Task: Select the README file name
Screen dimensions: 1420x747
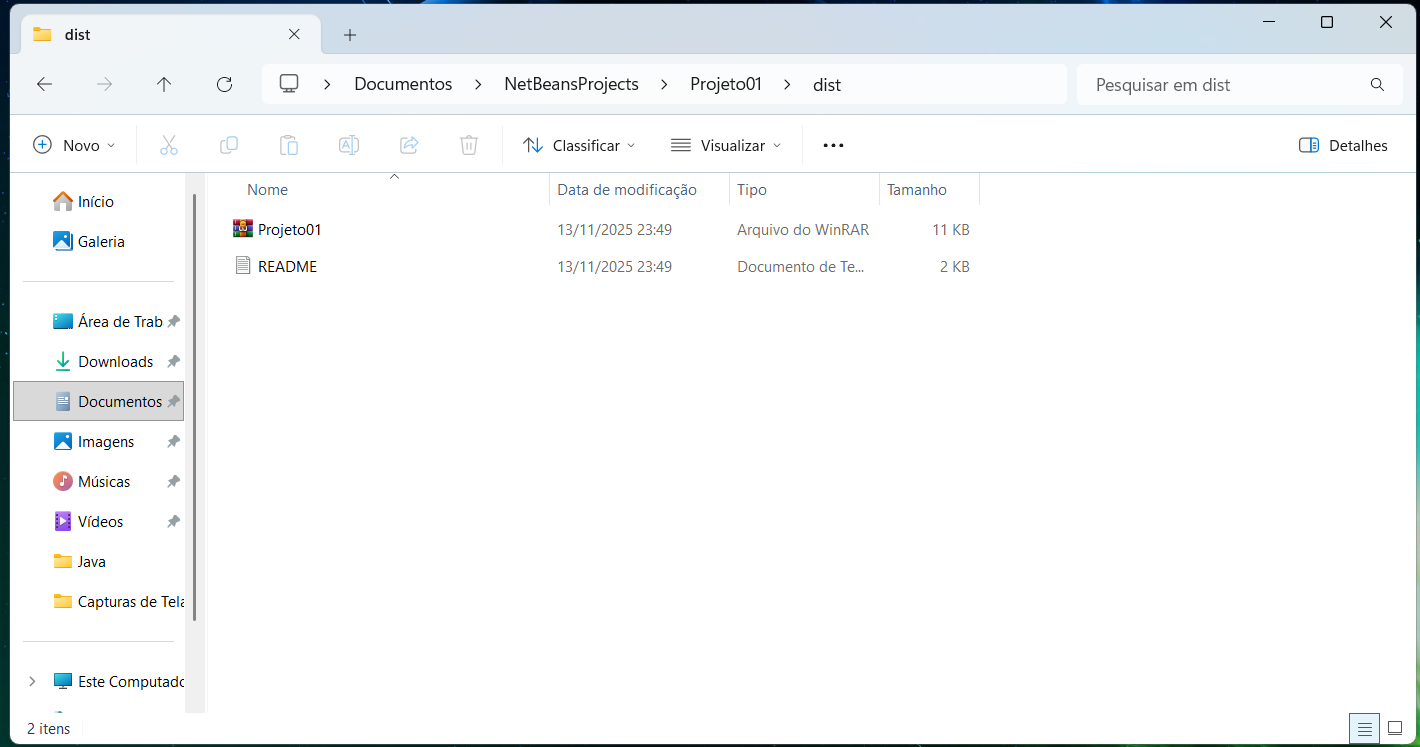Action: pos(287,266)
